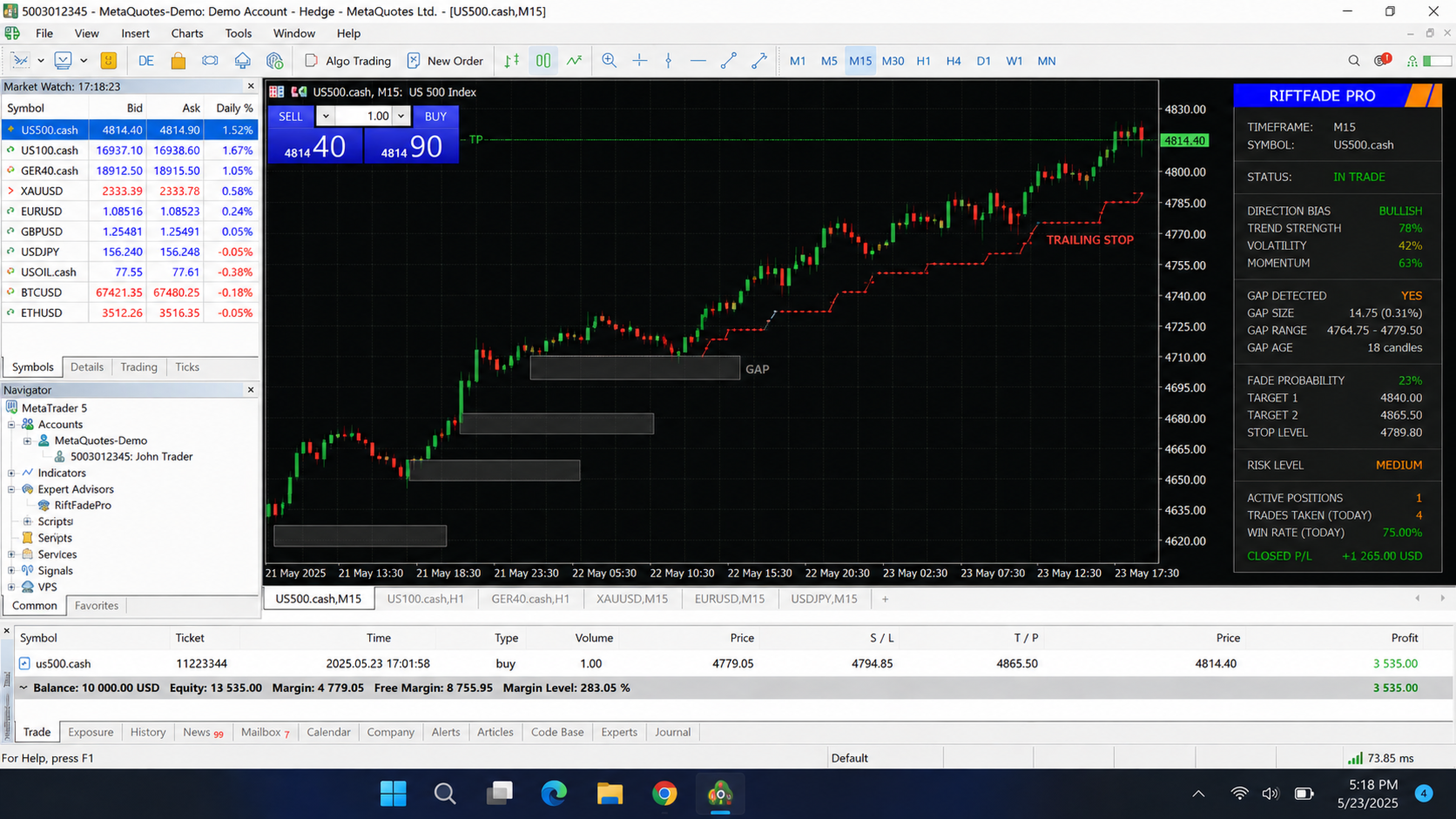Click the green 4814.40 price label

[x=1184, y=140]
